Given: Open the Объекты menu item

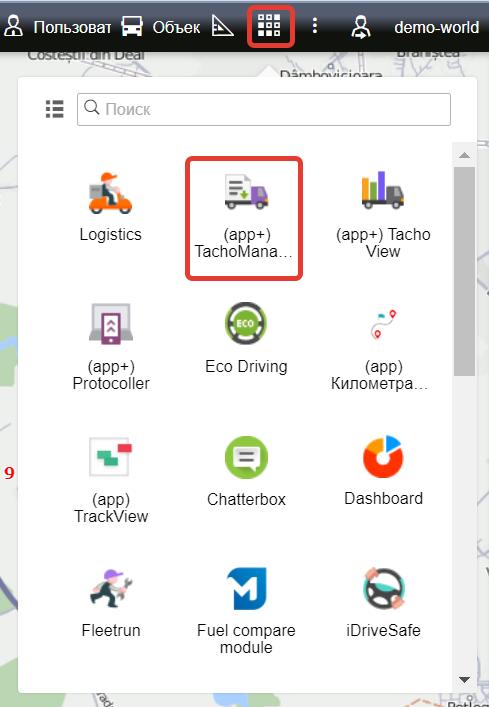Looking at the screenshot, I should (161, 27).
